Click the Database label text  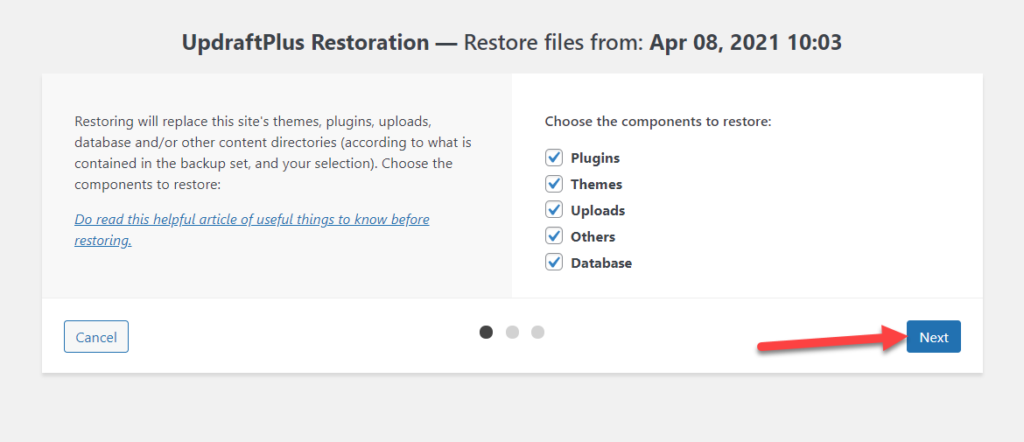click(x=601, y=263)
